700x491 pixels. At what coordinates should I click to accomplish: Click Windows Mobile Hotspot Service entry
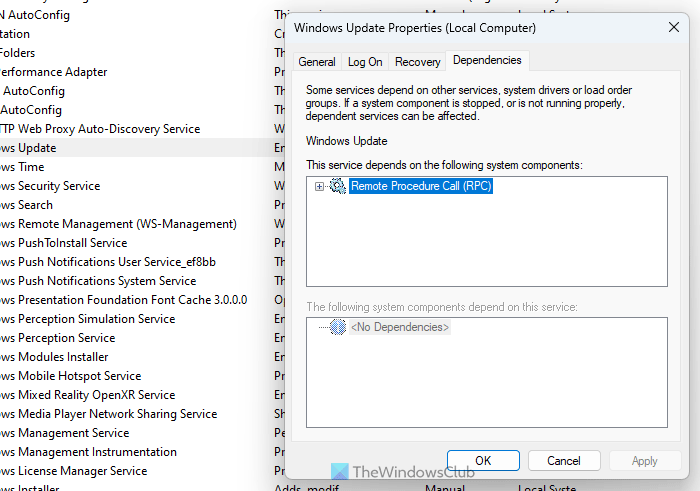[70, 376]
